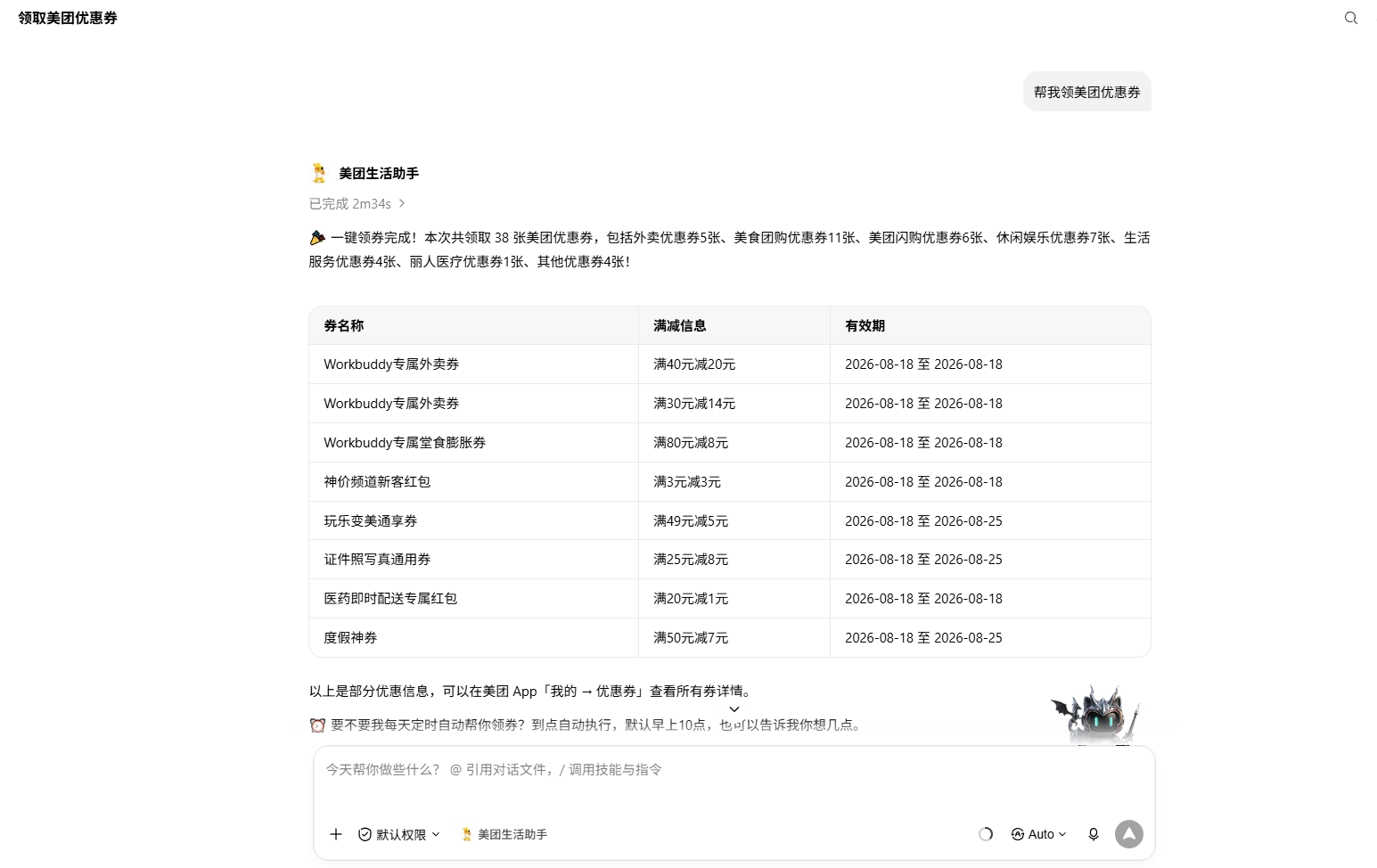Expand the 已完成 2m34s details

click(357, 204)
